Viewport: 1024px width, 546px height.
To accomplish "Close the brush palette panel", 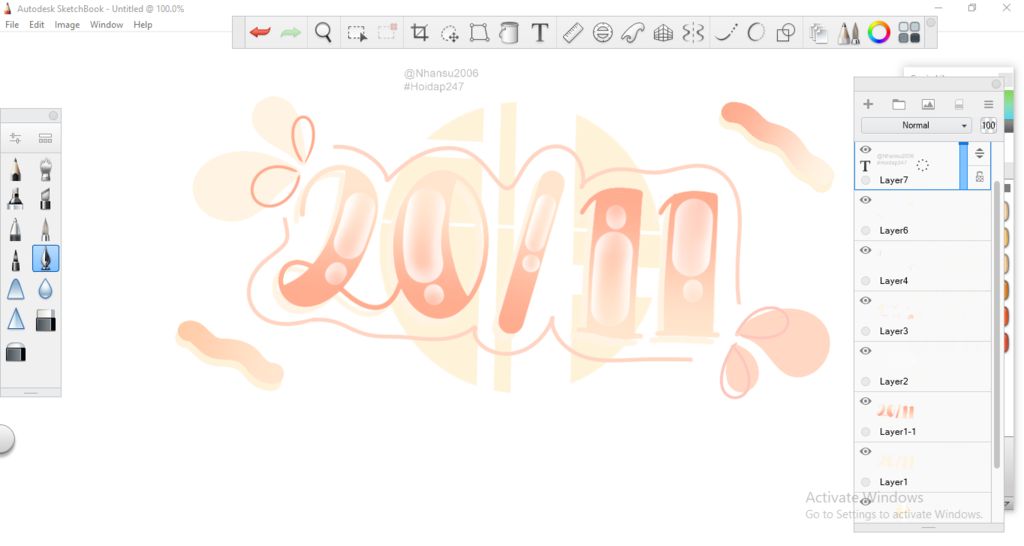I will tap(53, 116).
